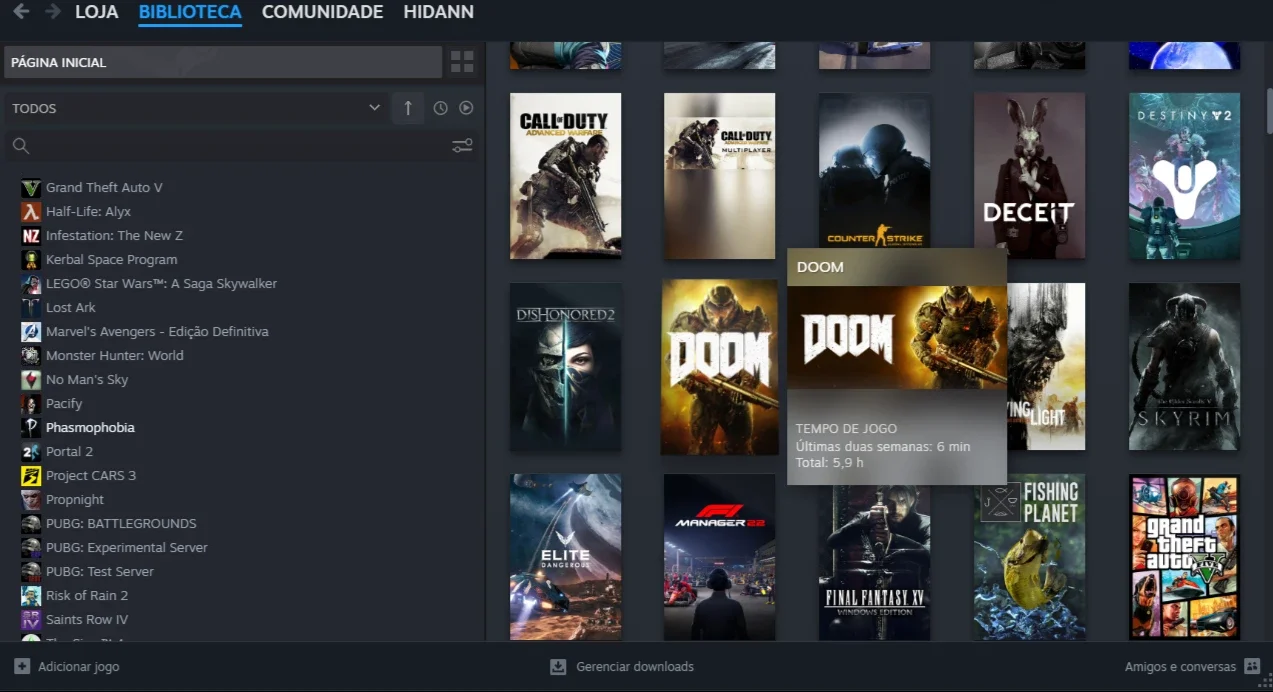Click the plus icon beside Adicionar jogo

click(22, 666)
